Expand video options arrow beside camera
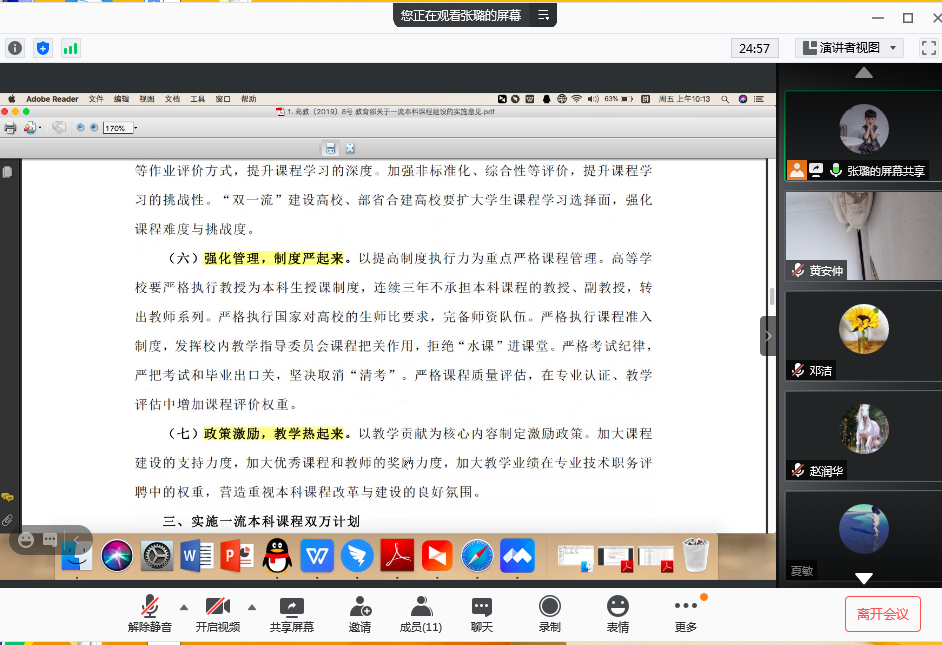The height and width of the screenshot is (645, 942). tap(251, 607)
